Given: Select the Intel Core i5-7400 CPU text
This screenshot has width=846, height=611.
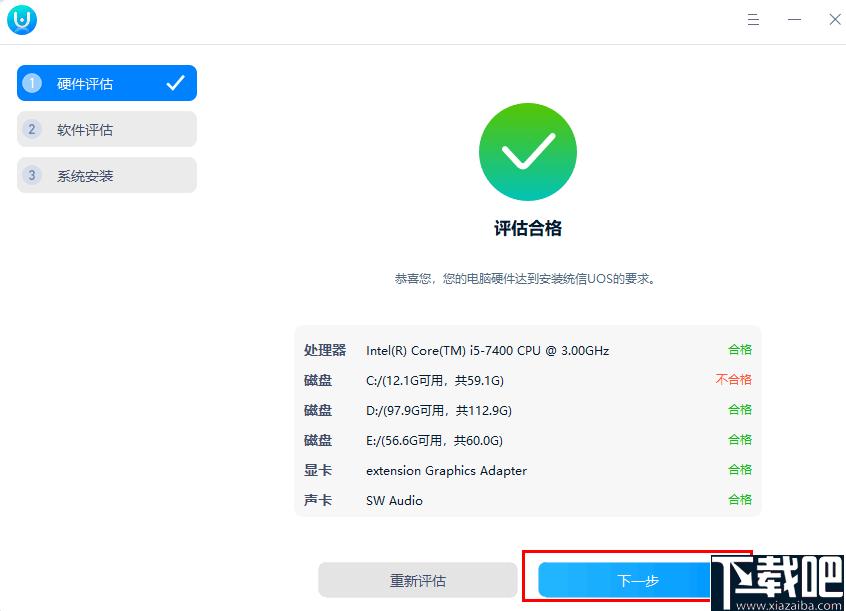Looking at the screenshot, I should (x=488, y=350).
